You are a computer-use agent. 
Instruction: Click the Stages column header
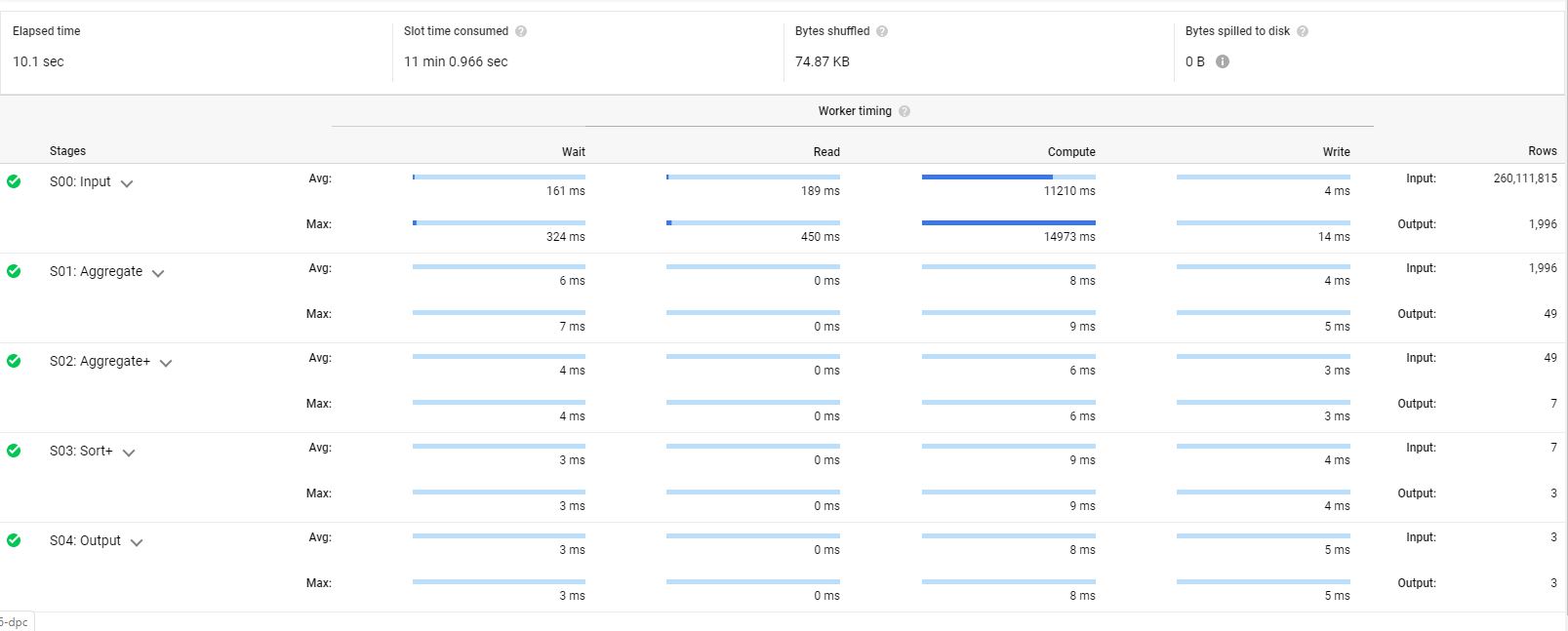(67, 151)
